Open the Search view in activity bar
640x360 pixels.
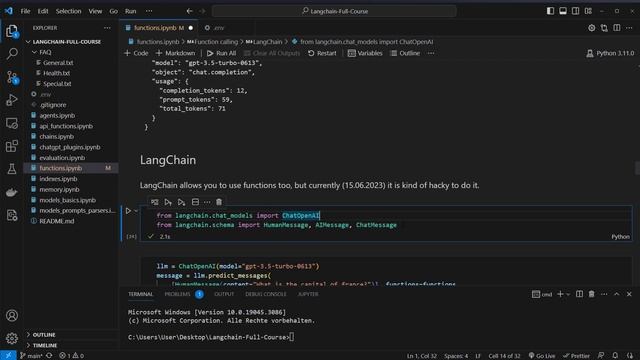click(x=12, y=53)
